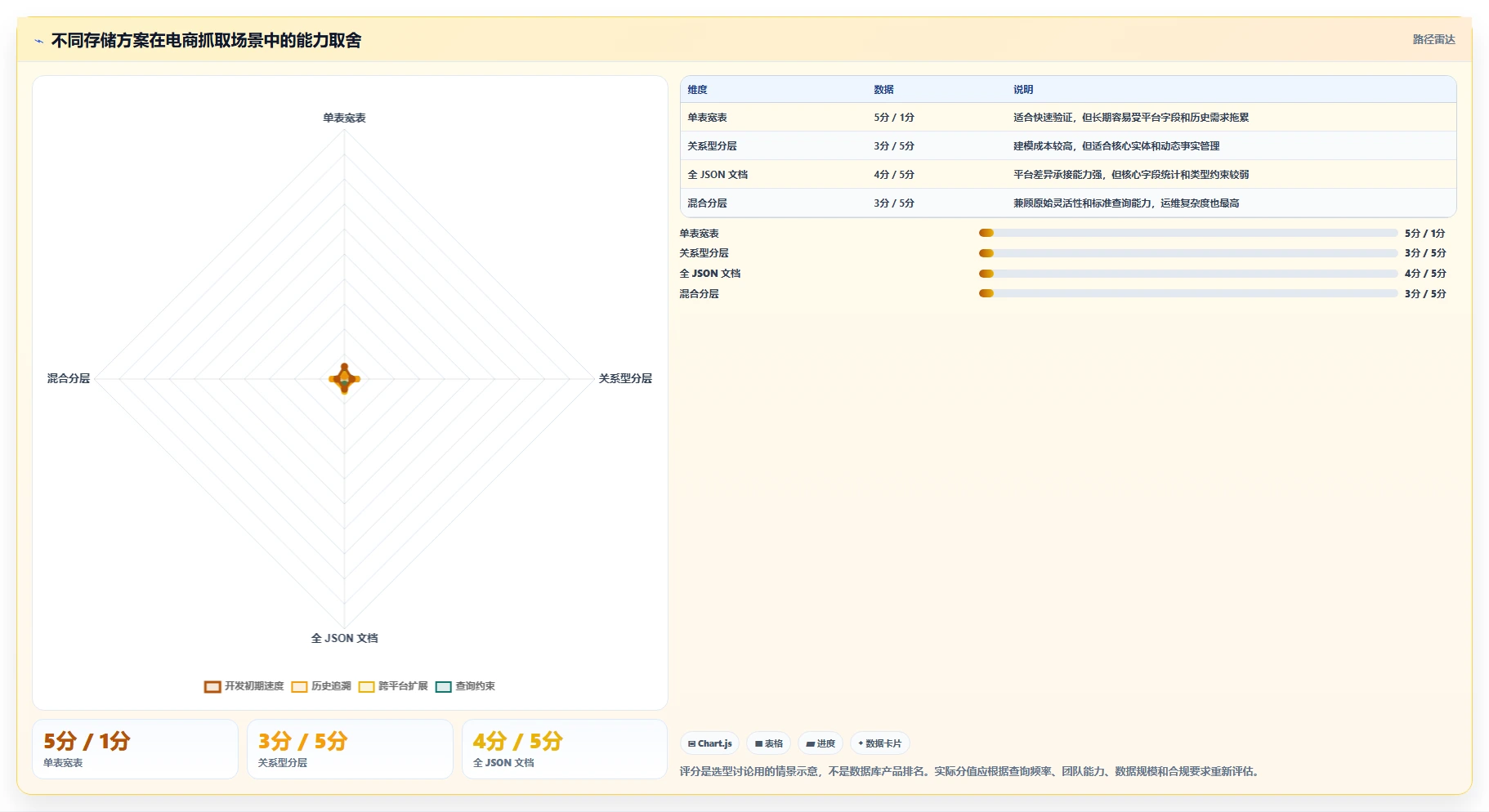Click the 单表宽表 axis label on the radar chart

(x=344, y=118)
